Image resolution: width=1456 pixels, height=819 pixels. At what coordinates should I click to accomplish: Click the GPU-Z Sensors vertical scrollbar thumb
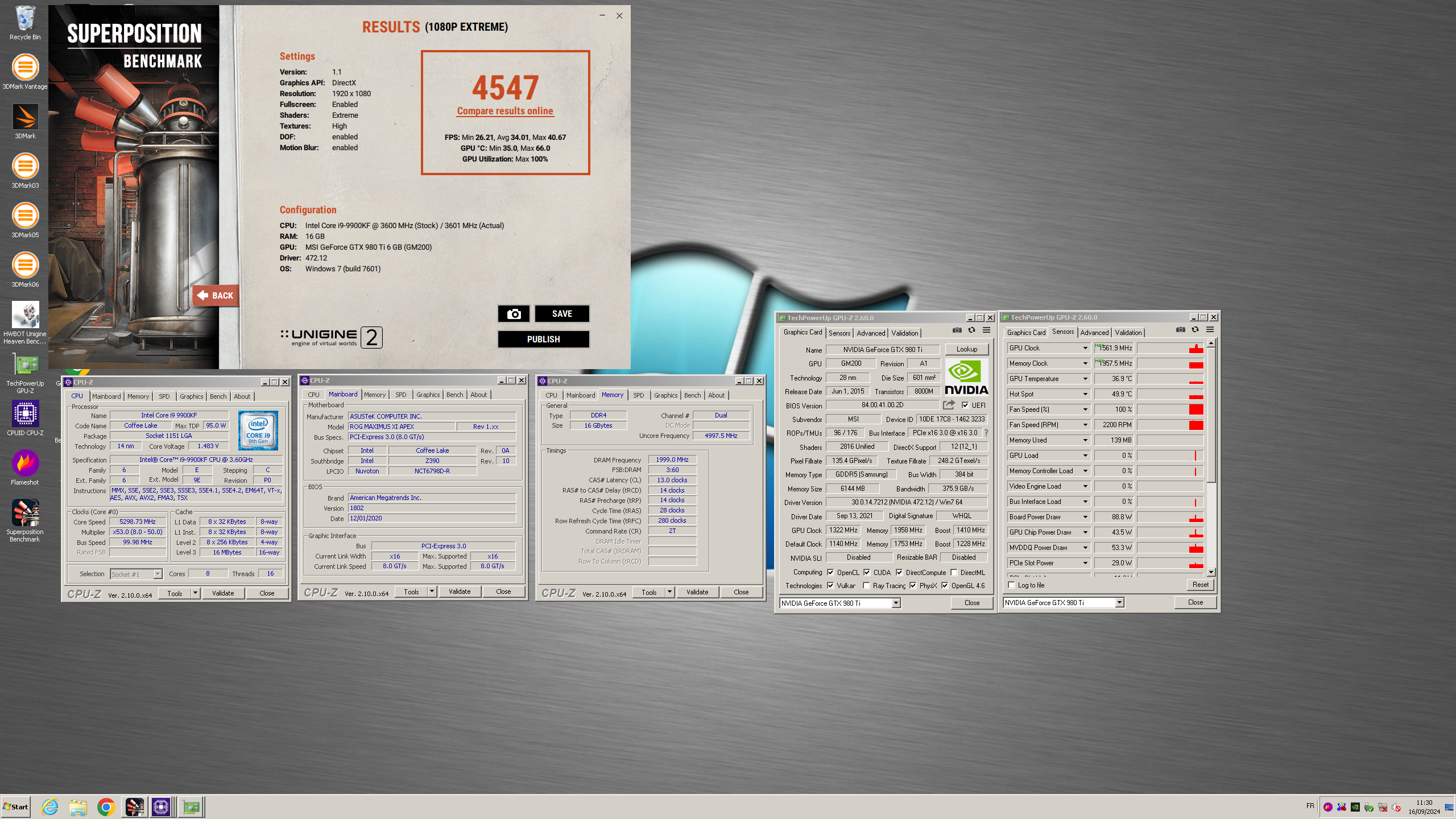click(x=1211, y=415)
